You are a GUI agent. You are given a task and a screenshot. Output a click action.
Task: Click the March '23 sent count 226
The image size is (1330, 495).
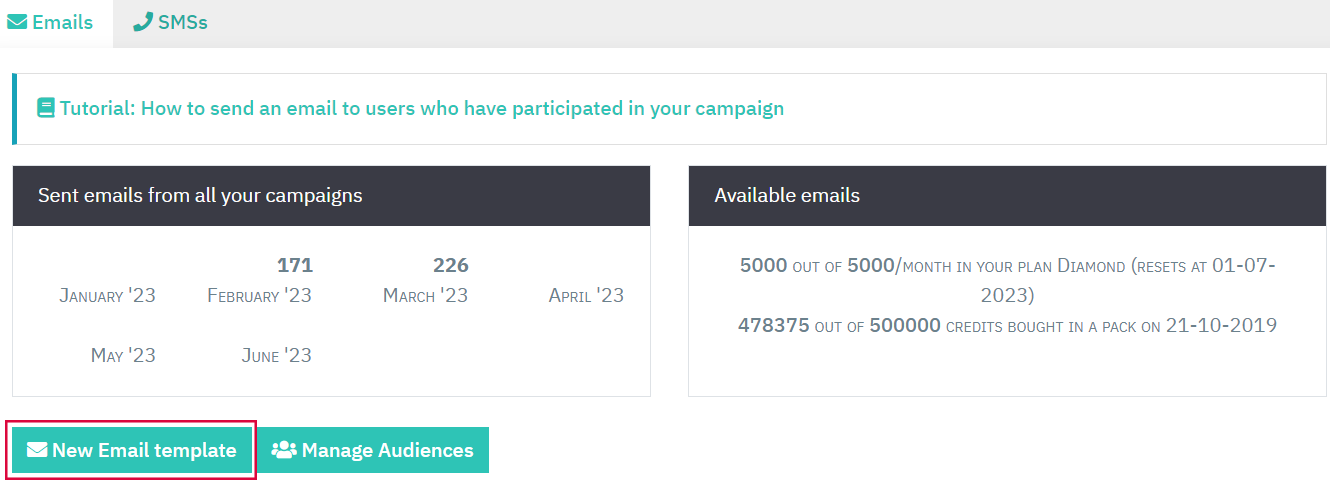point(451,265)
